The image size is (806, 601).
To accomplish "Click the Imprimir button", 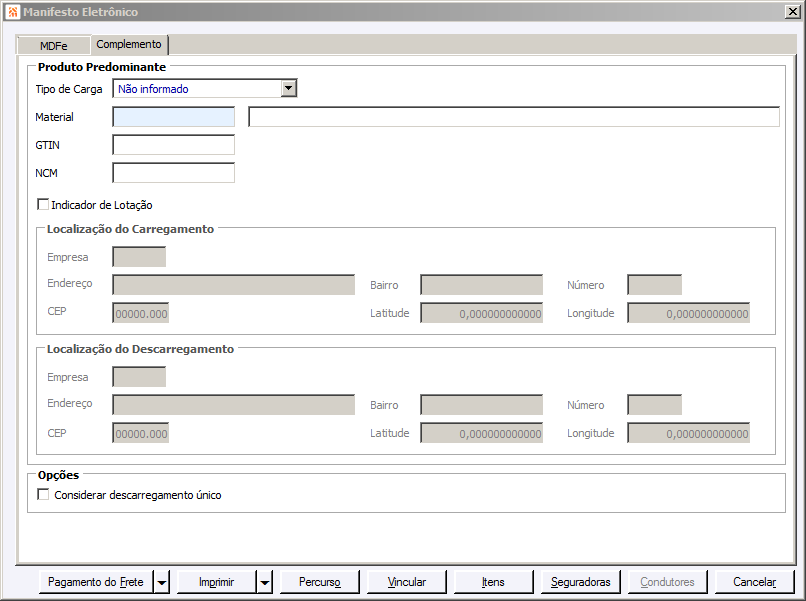I will (216, 582).
